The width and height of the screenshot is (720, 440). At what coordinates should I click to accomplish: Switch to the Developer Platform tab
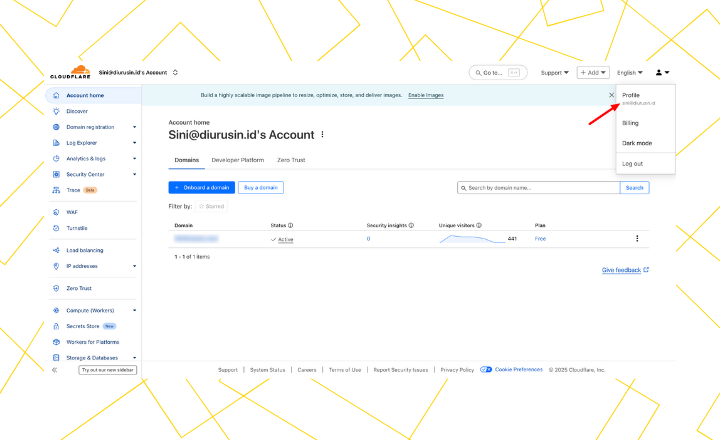point(237,160)
